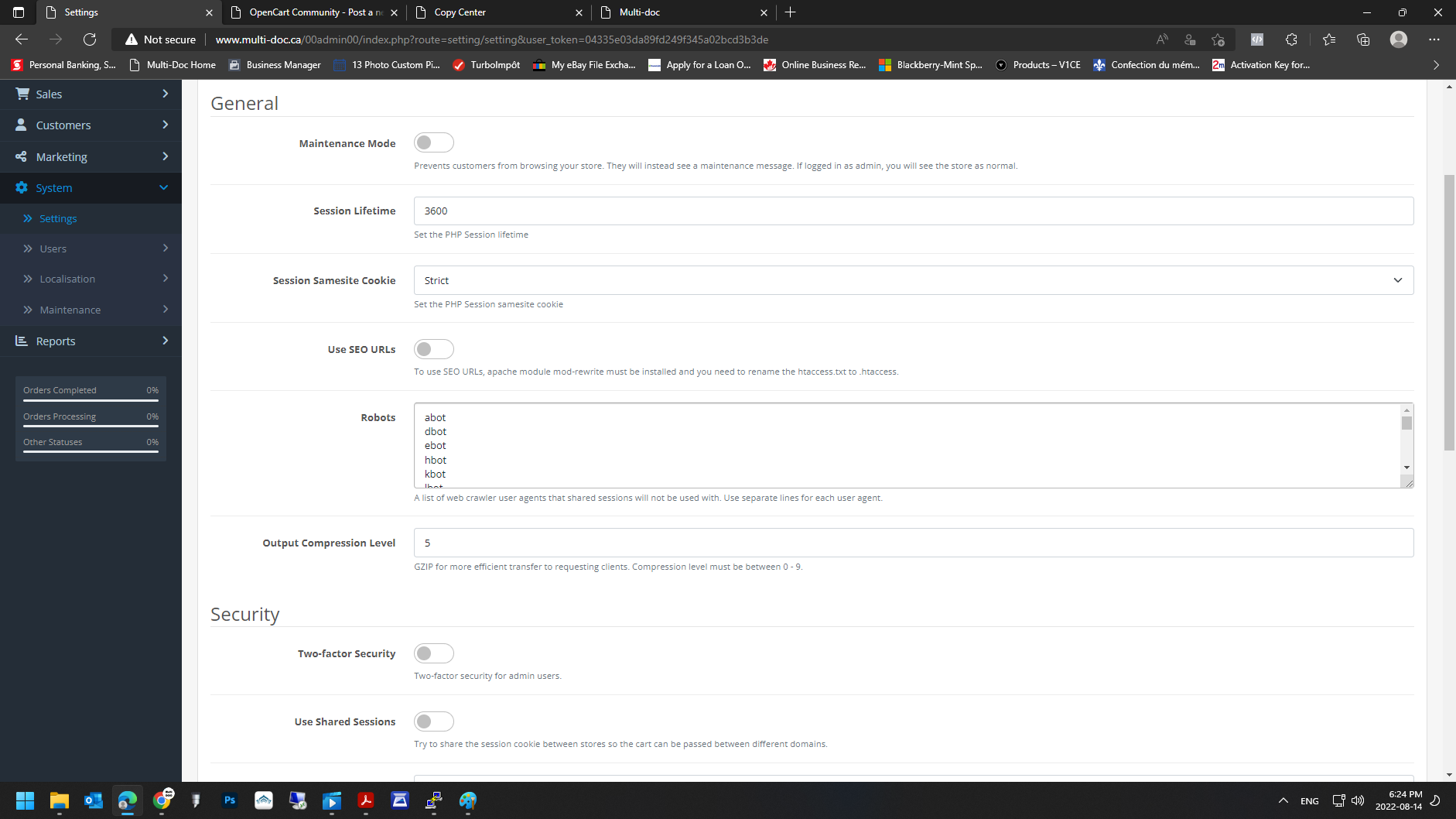Screen dimensions: 1456x819
Task: Click the Customers person icon
Action: click(21, 125)
